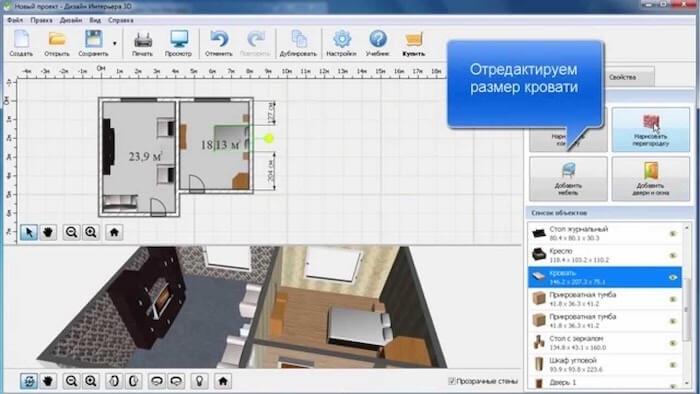Select Шкаф угловой in object list
Image resolution: width=700 pixels, height=394 pixels.
pyautogui.click(x=604, y=365)
